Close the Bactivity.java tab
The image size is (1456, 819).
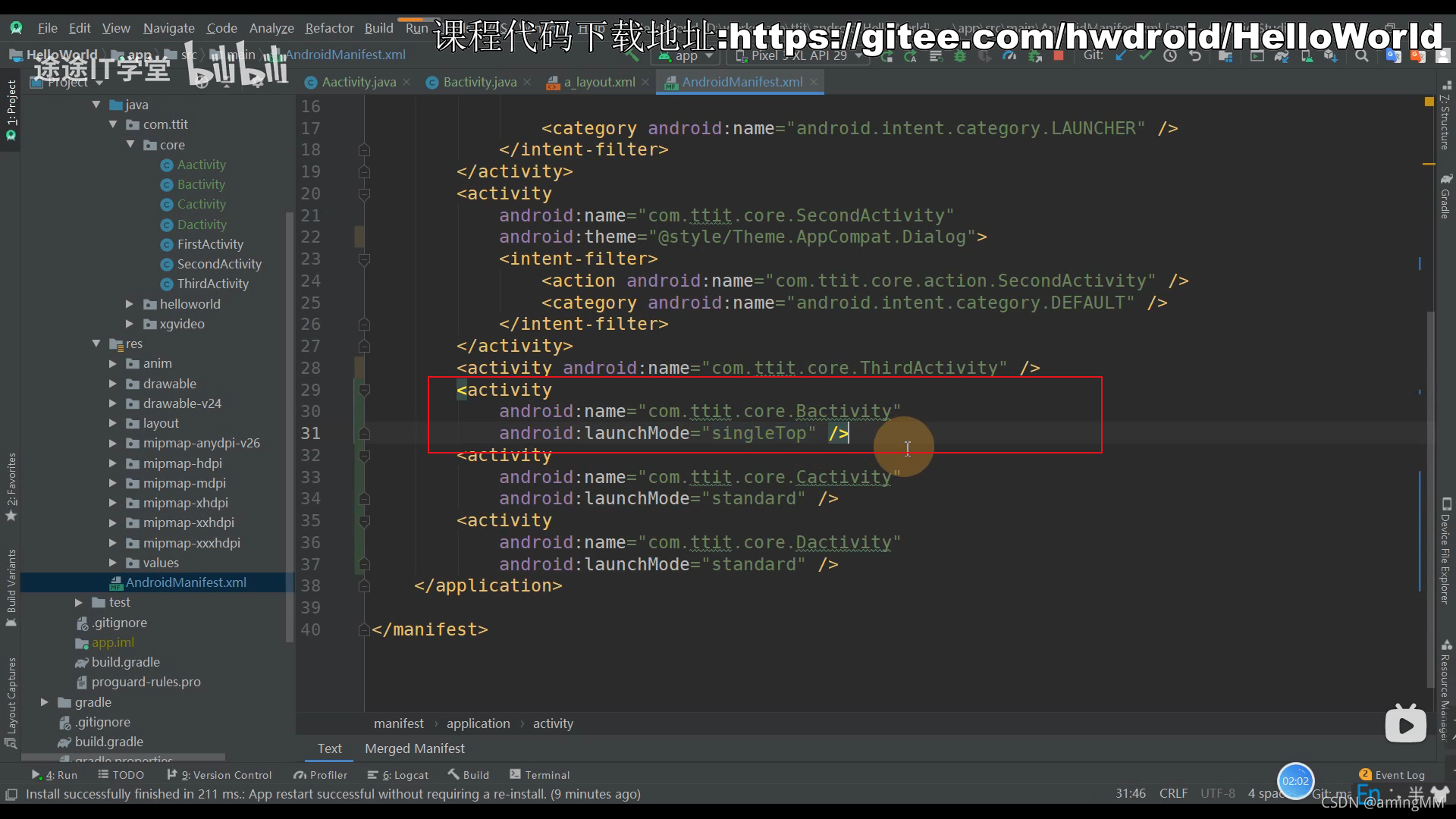pos(528,82)
